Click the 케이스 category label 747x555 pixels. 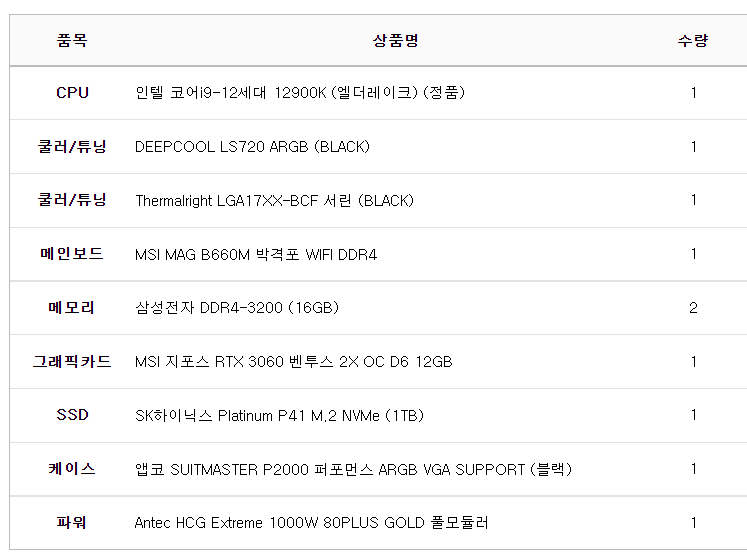tap(72, 469)
